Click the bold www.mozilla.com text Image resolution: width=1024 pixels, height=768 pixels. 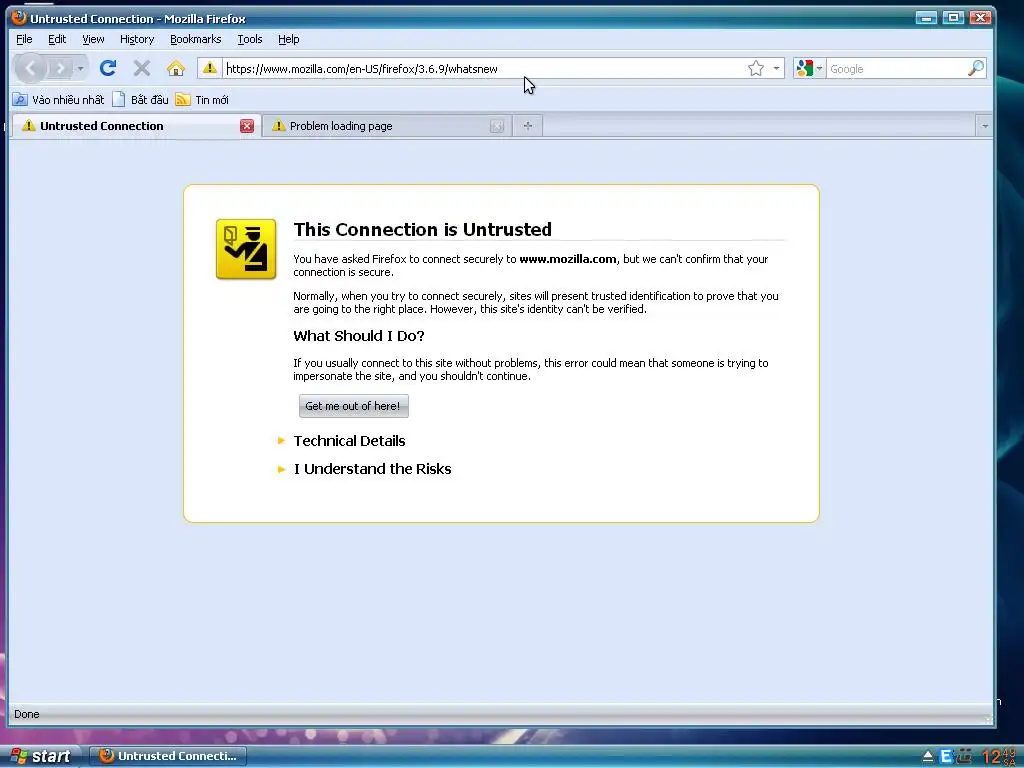click(x=568, y=259)
